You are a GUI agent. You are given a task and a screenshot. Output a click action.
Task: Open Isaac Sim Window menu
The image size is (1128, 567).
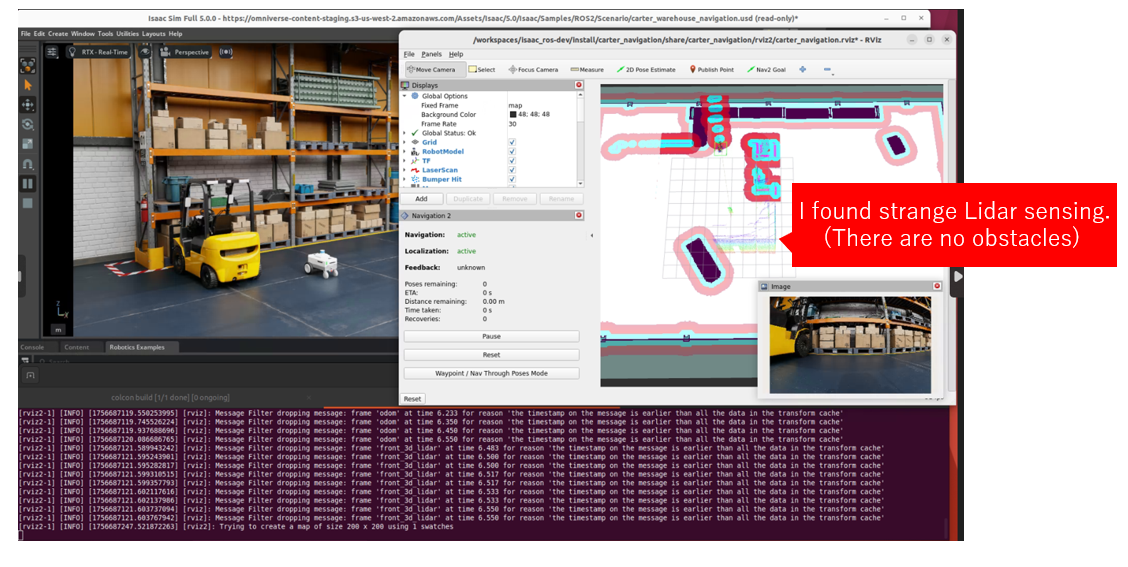point(83,34)
